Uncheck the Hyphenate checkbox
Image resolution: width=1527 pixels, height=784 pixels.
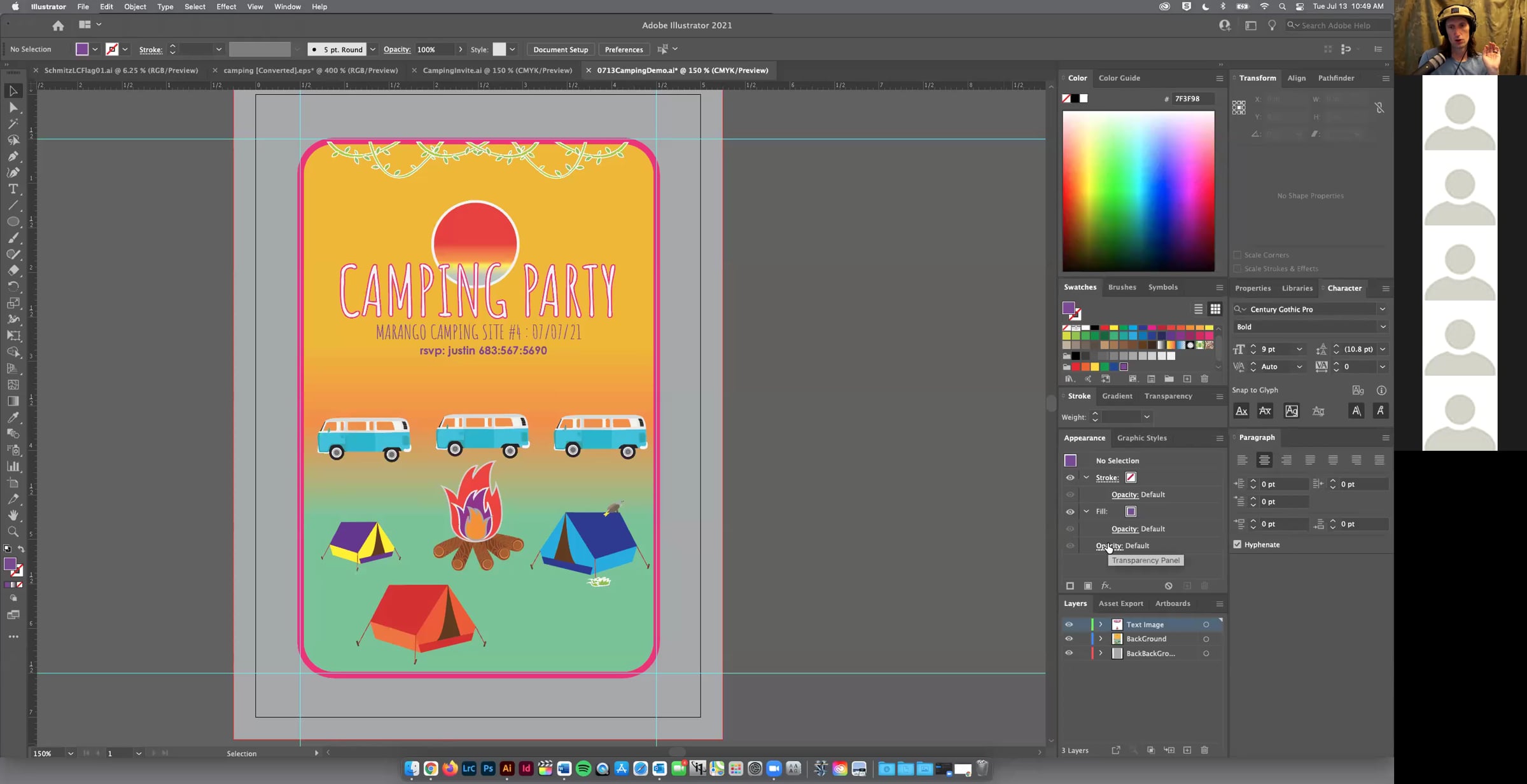[x=1238, y=544]
